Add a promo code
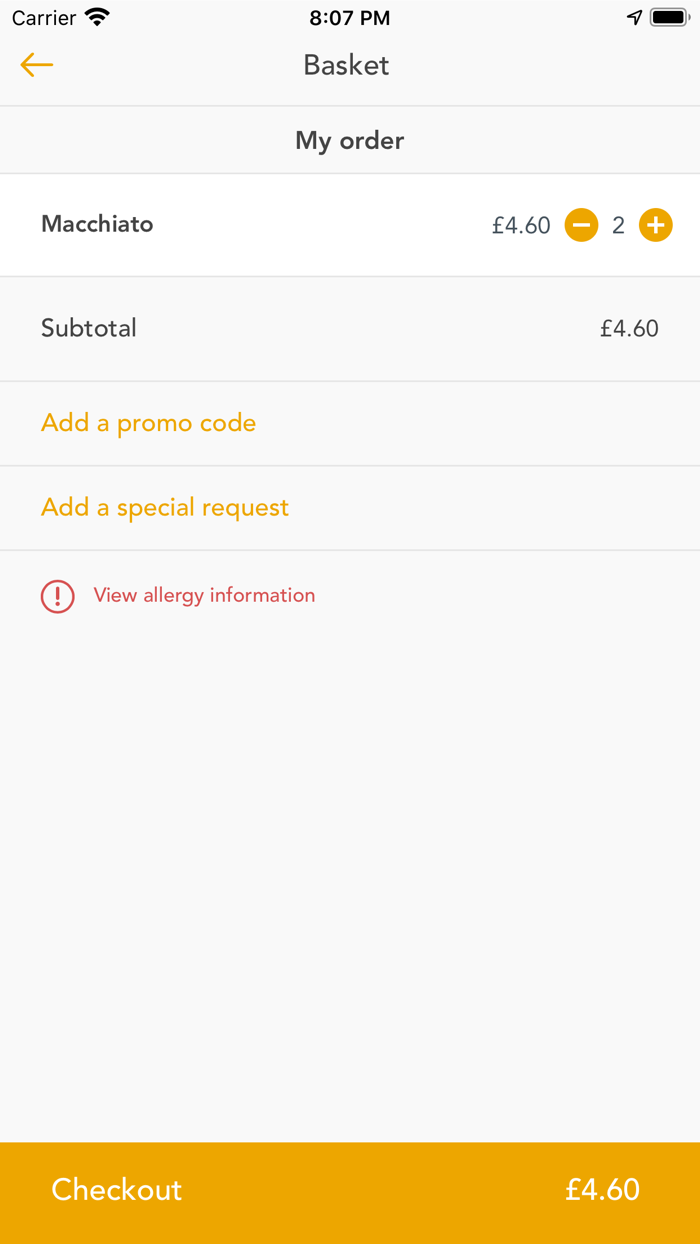Image resolution: width=700 pixels, height=1244 pixels. [148, 423]
